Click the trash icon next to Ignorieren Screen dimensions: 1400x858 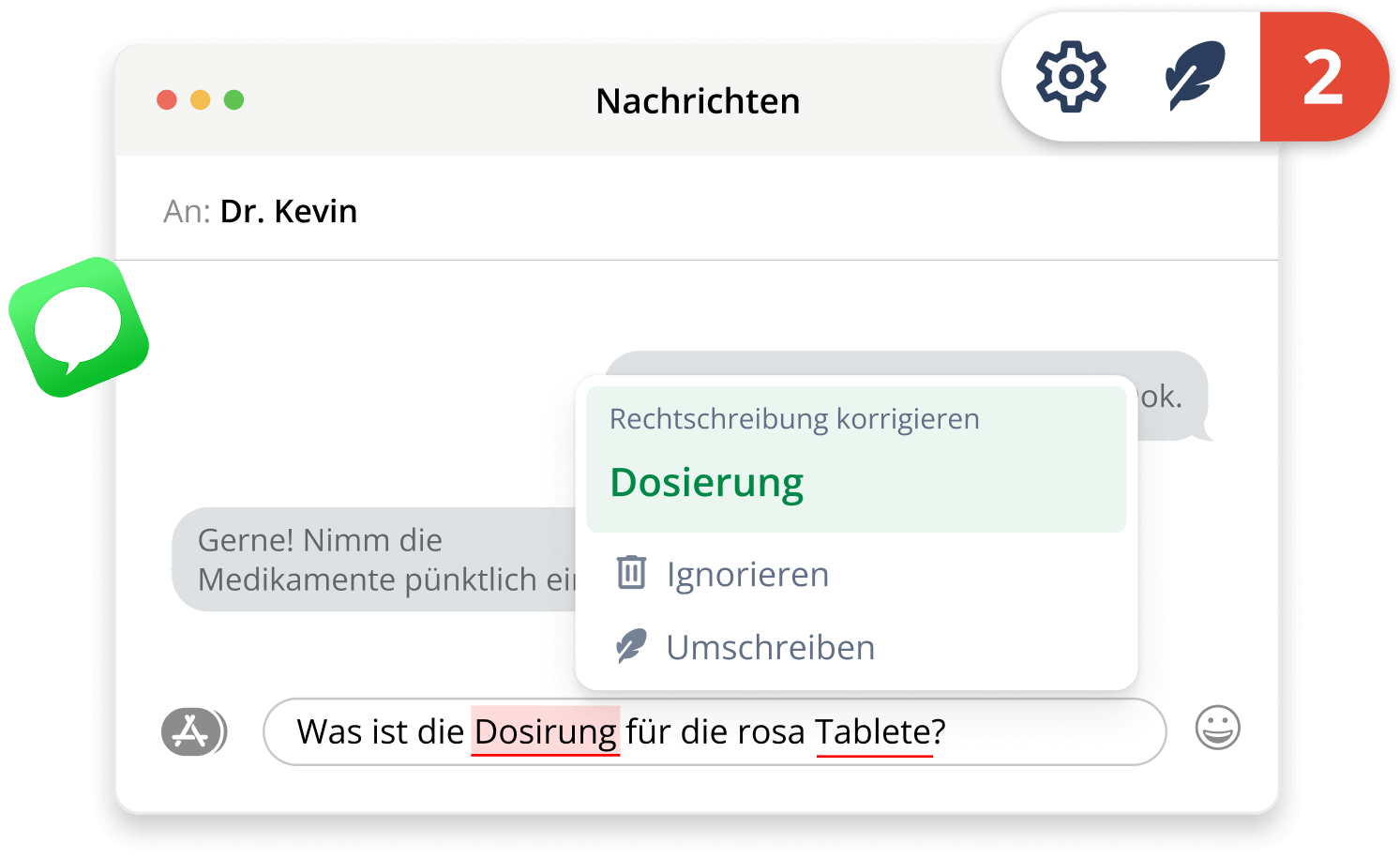click(631, 573)
